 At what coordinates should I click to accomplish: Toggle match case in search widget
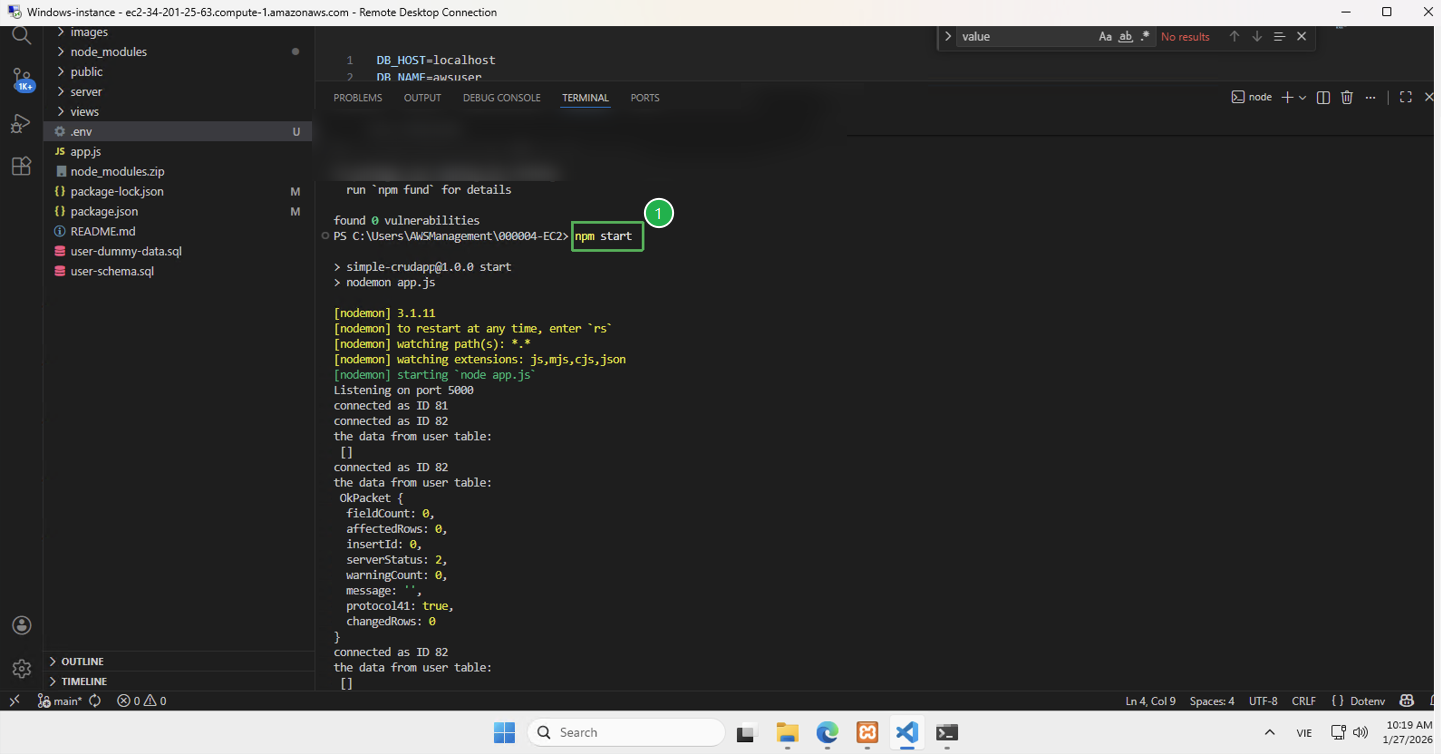(x=1105, y=36)
